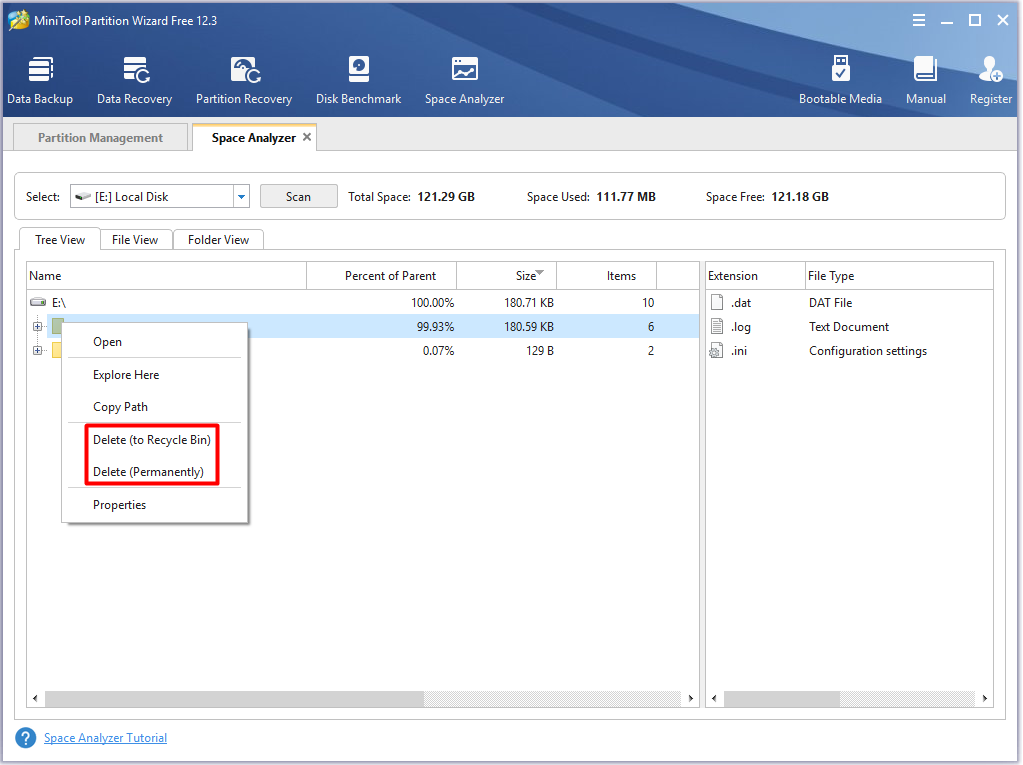
Task: Start the Disk Benchmark tool
Action: [358, 80]
